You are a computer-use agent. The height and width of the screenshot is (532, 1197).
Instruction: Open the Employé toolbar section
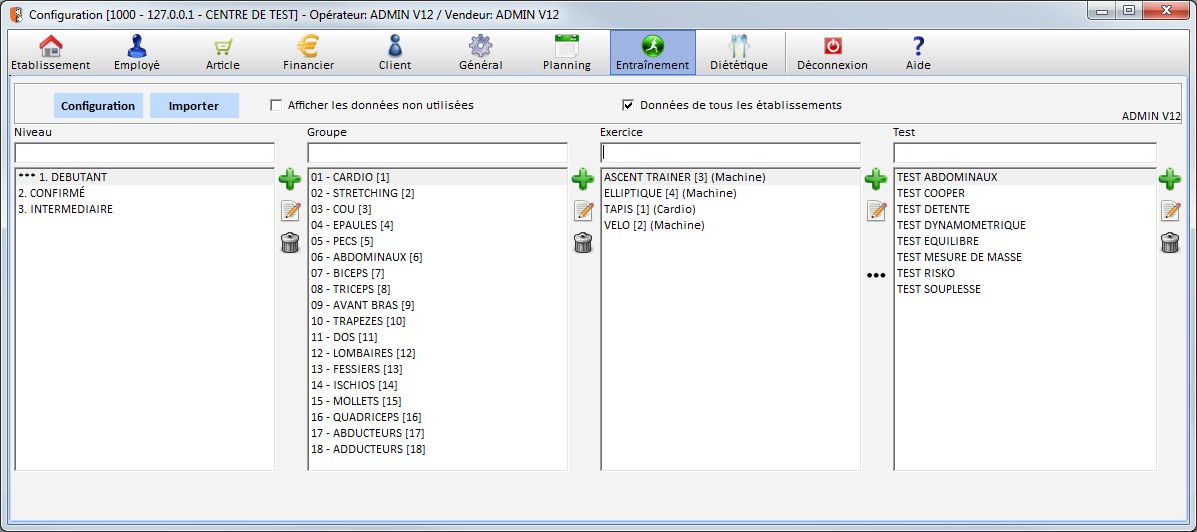point(137,53)
